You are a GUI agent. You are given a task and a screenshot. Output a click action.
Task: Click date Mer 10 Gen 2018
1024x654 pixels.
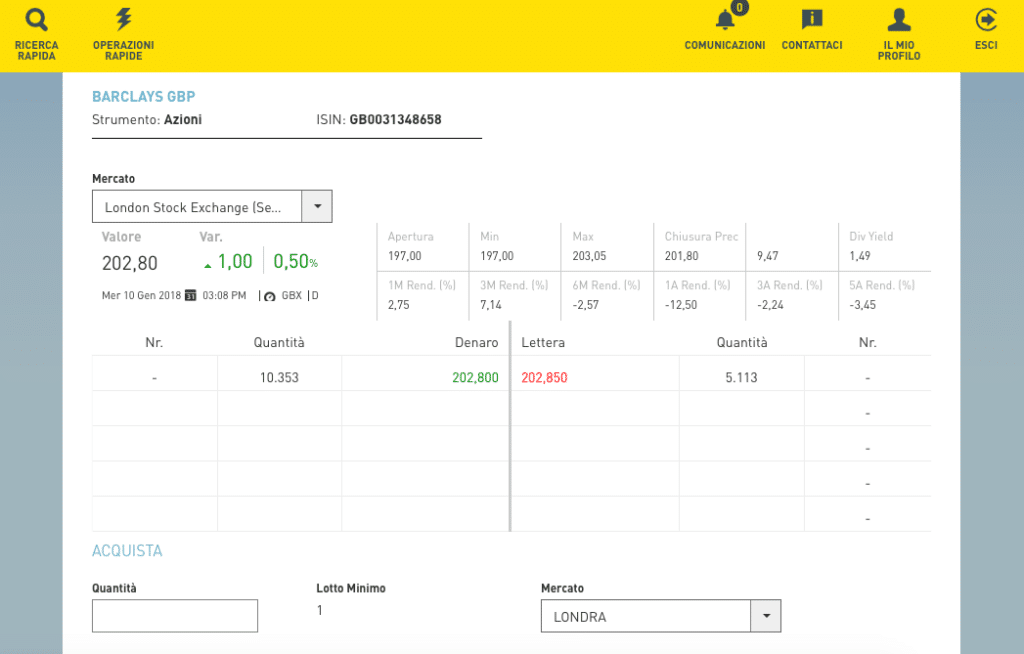141,295
